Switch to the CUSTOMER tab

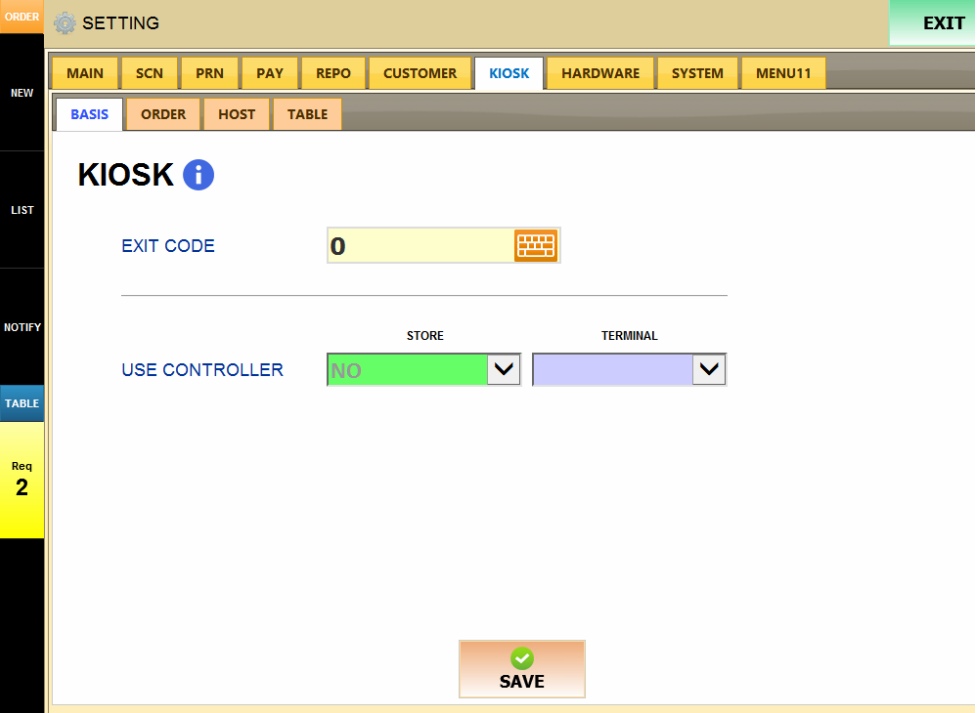coord(419,73)
